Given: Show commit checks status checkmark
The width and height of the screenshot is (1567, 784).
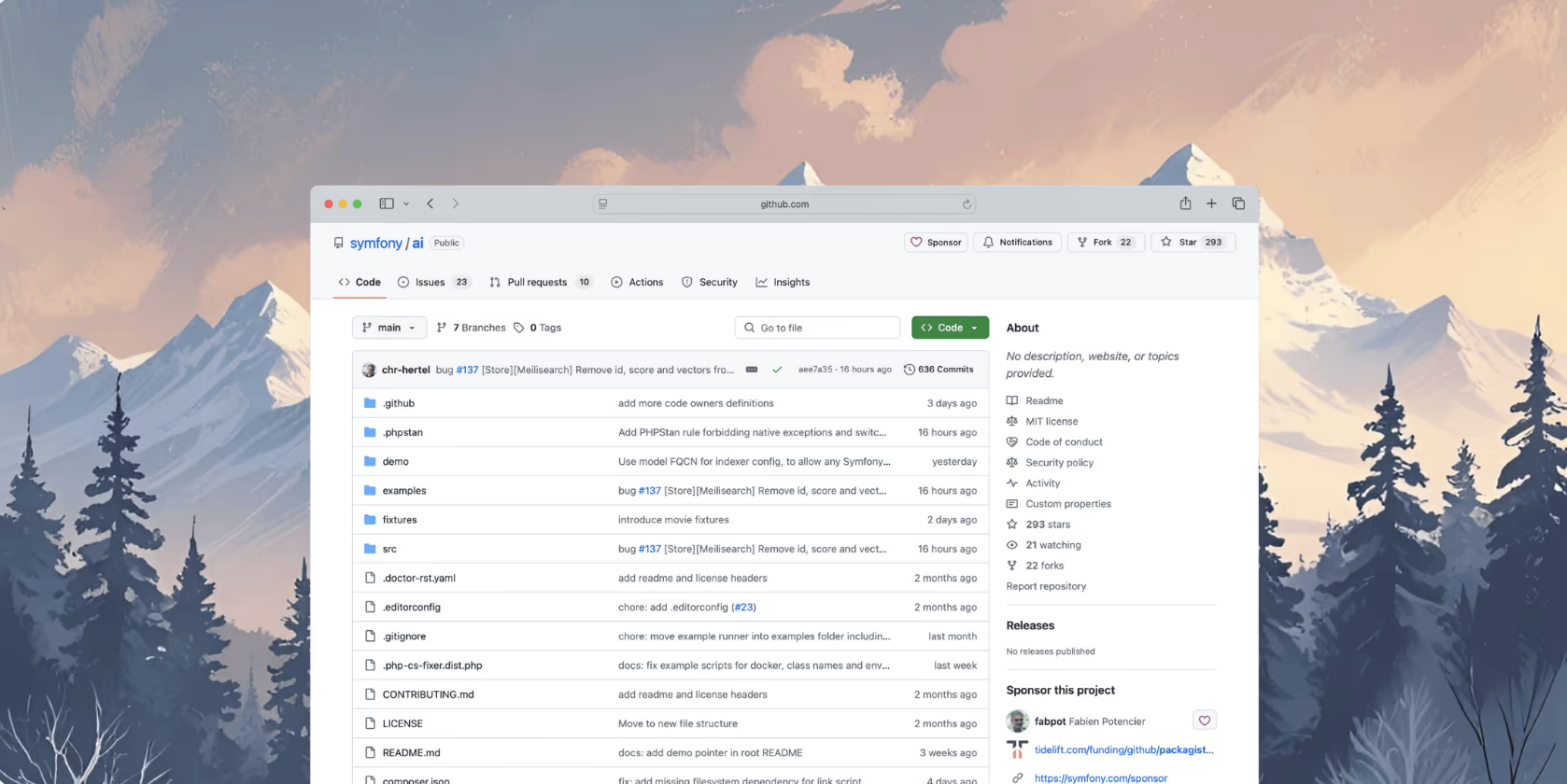Looking at the screenshot, I should click(x=777, y=370).
